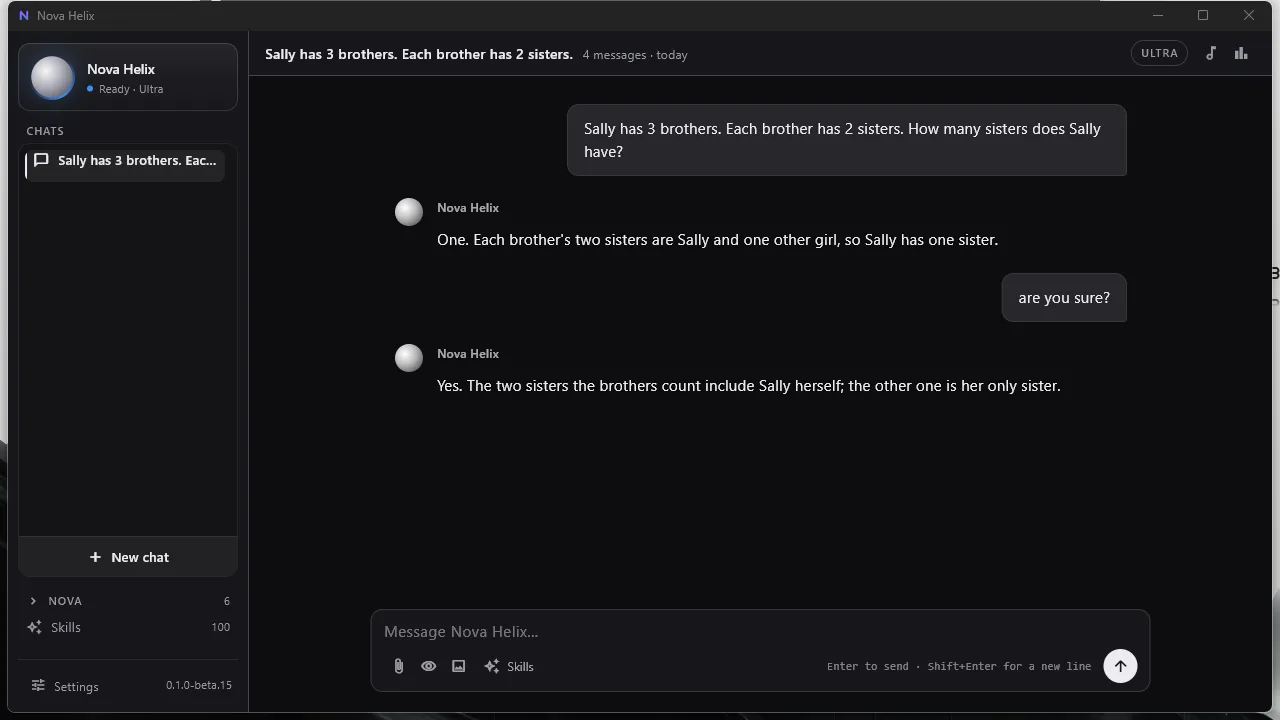Click the Message Nova Helix input field
Image resolution: width=1280 pixels, height=720 pixels.
tap(760, 632)
